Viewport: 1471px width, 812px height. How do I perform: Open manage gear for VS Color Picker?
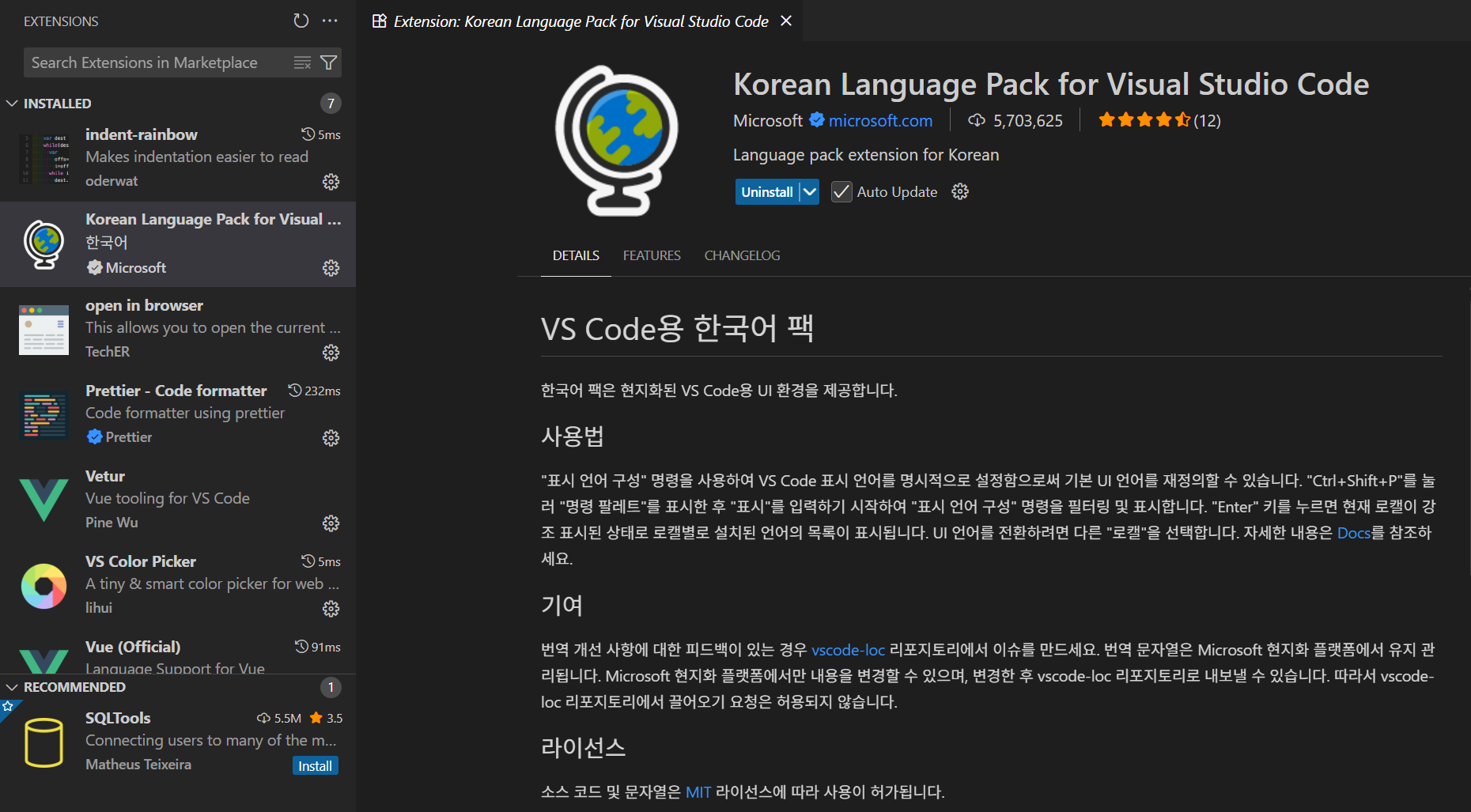click(331, 609)
